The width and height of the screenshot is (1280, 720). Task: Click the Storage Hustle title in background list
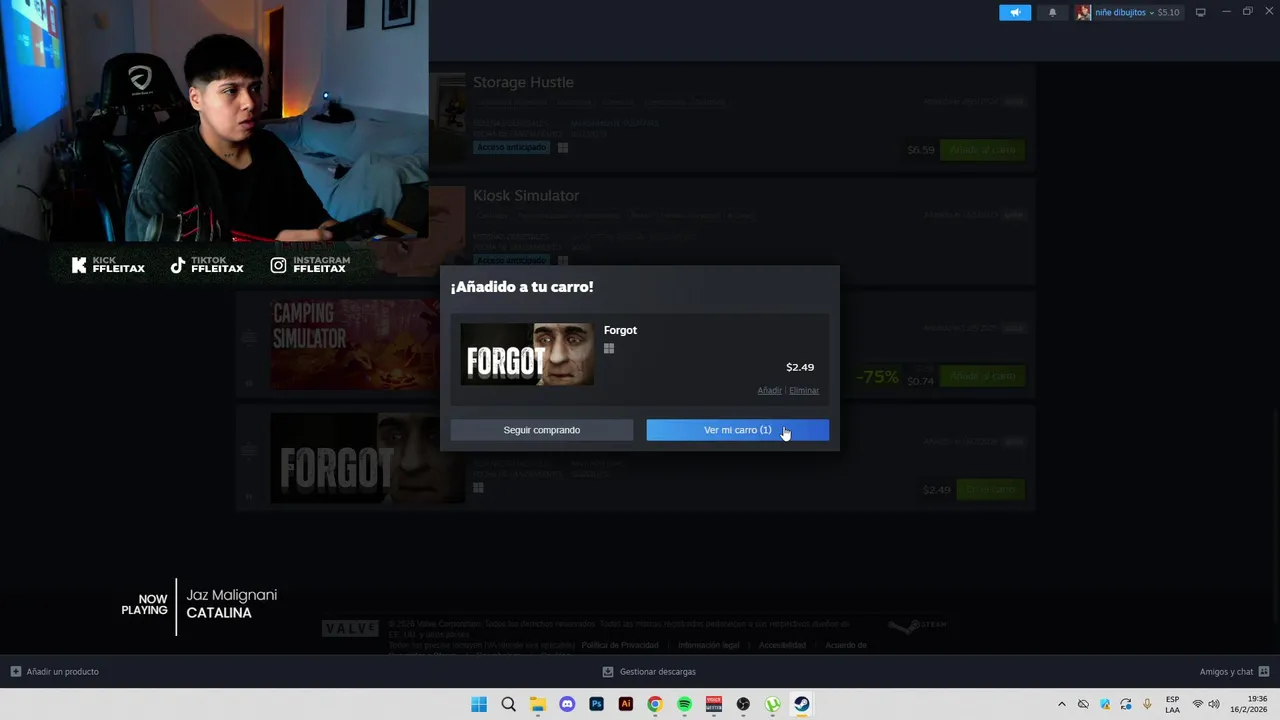(523, 82)
